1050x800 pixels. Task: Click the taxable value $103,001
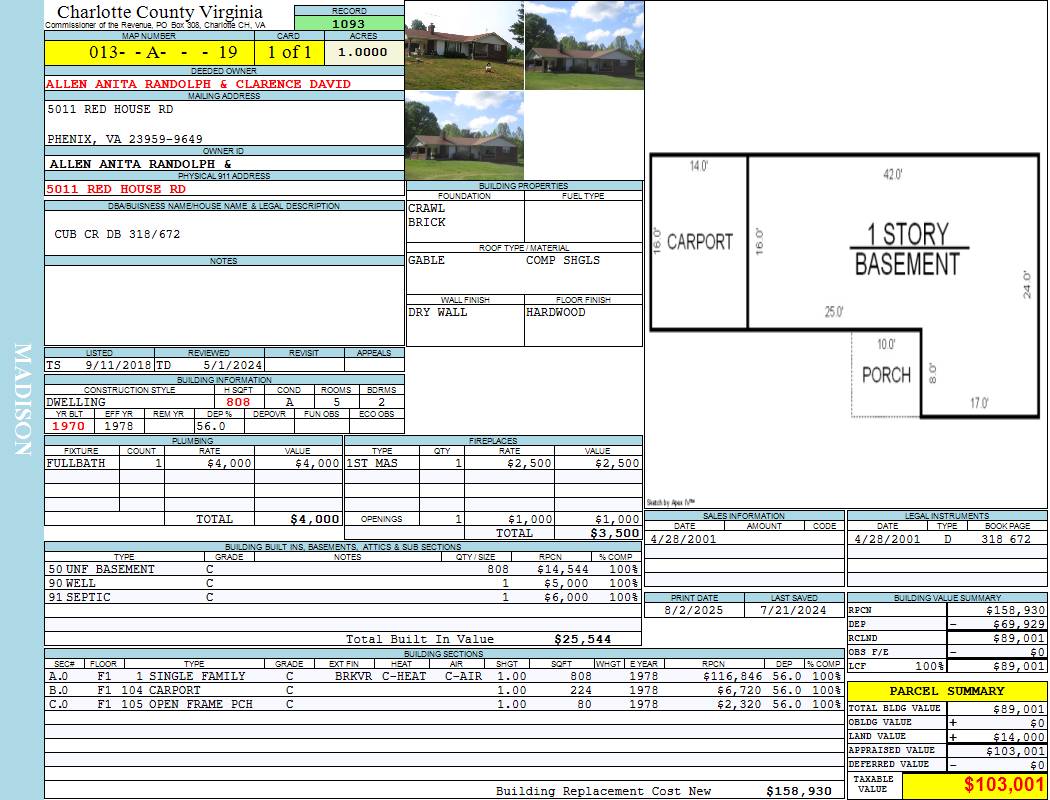pos(974,786)
